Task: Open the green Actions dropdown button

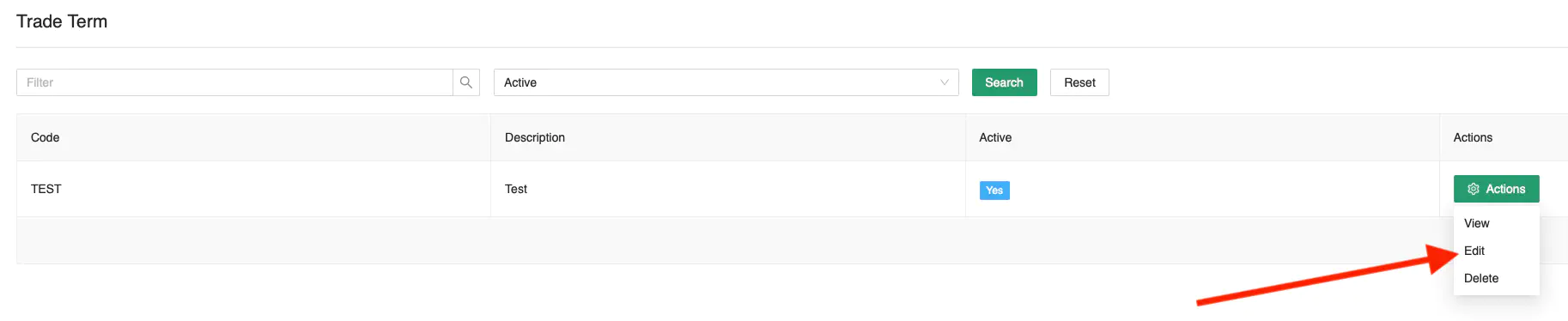Action: [1496, 189]
